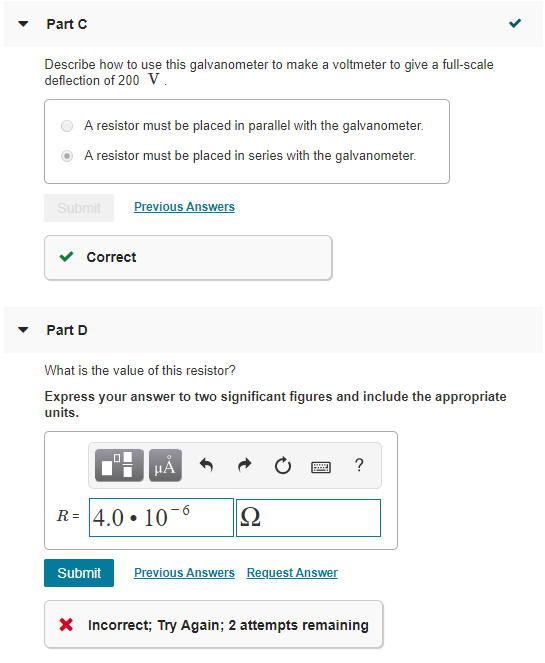Select the parallel resistor radio option
Screen dimensions: 545x663
(x=67, y=126)
